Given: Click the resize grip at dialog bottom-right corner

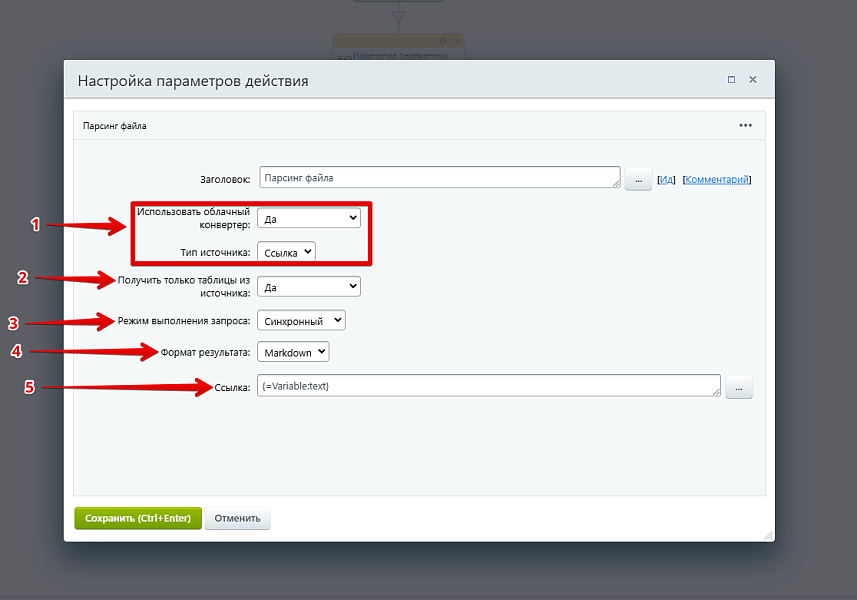Looking at the screenshot, I should 767,536.
